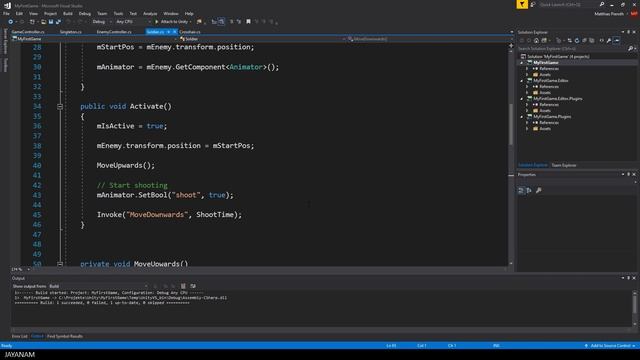
Task: Click the Solution Explorer Properties wrench icon
Action: coord(609,40)
